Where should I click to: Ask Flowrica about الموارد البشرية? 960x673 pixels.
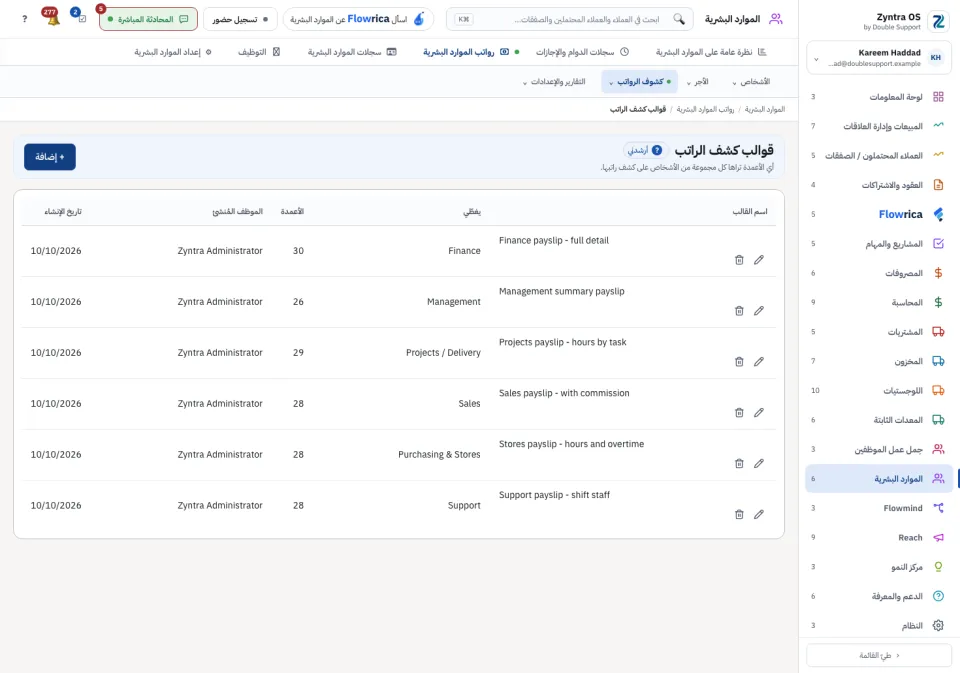[x=358, y=19]
